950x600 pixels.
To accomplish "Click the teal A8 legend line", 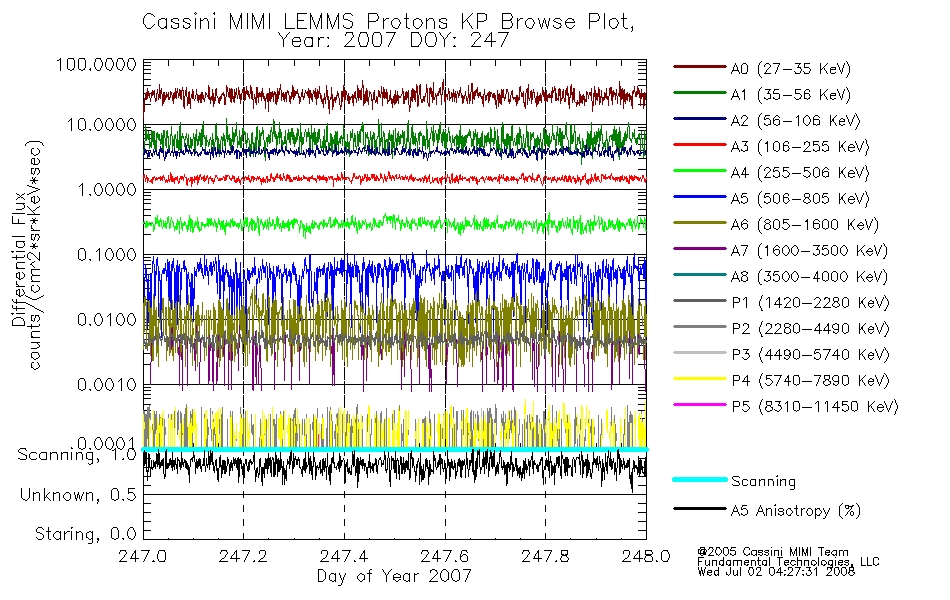I will 700,275.
